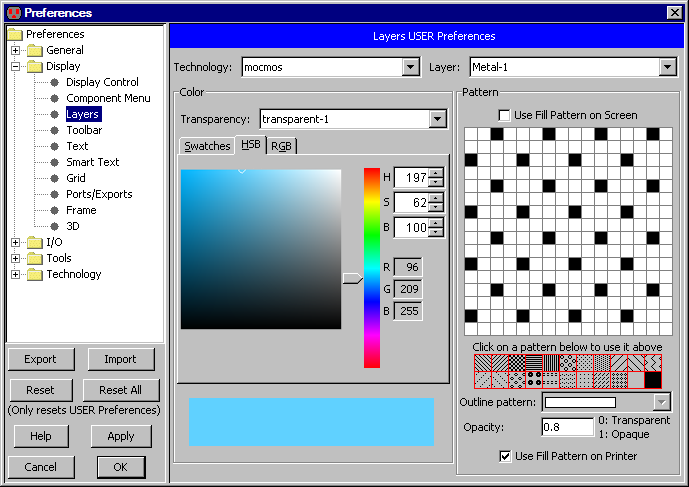Pick the blank empty fill pattern
Screen dimensions: 689x487
[x=636, y=380]
